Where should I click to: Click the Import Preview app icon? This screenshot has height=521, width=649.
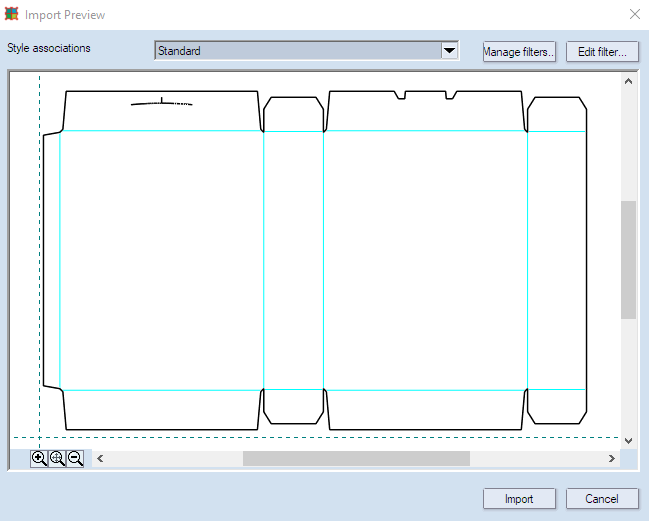[x=12, y=14]
